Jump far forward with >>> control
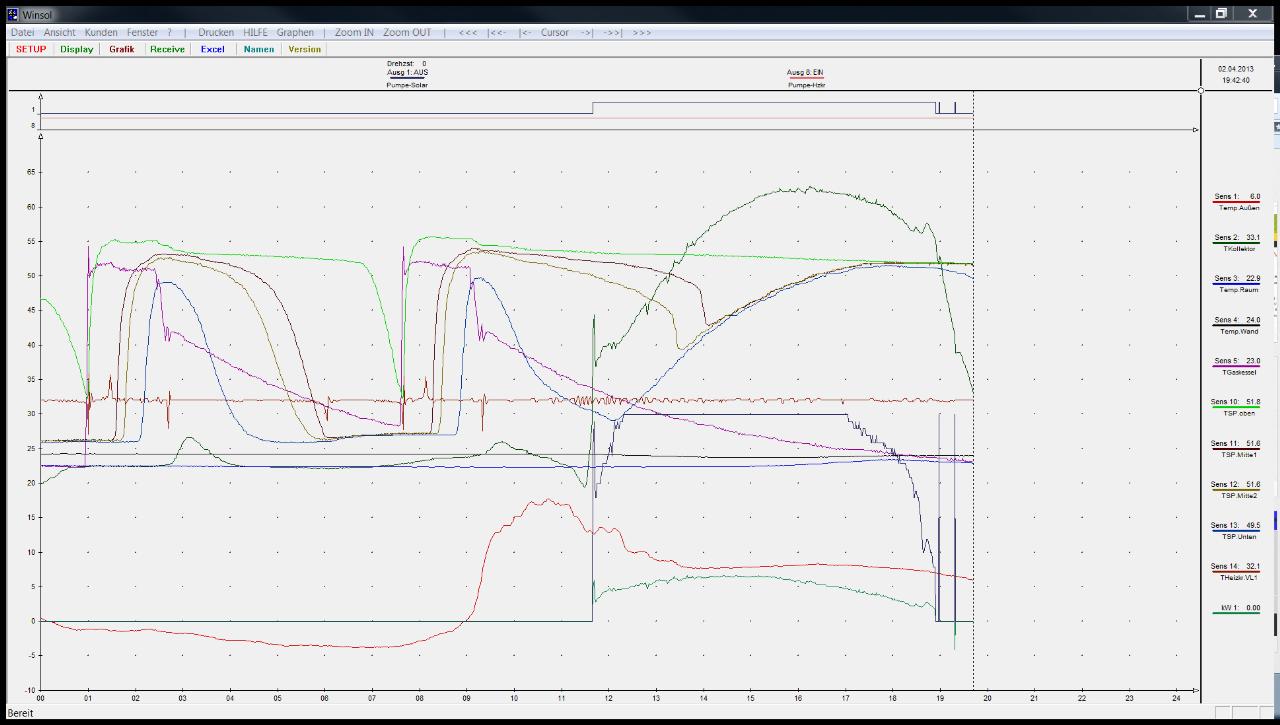The height and width of the screenshot is (725, 1280). tap(642, 32)
